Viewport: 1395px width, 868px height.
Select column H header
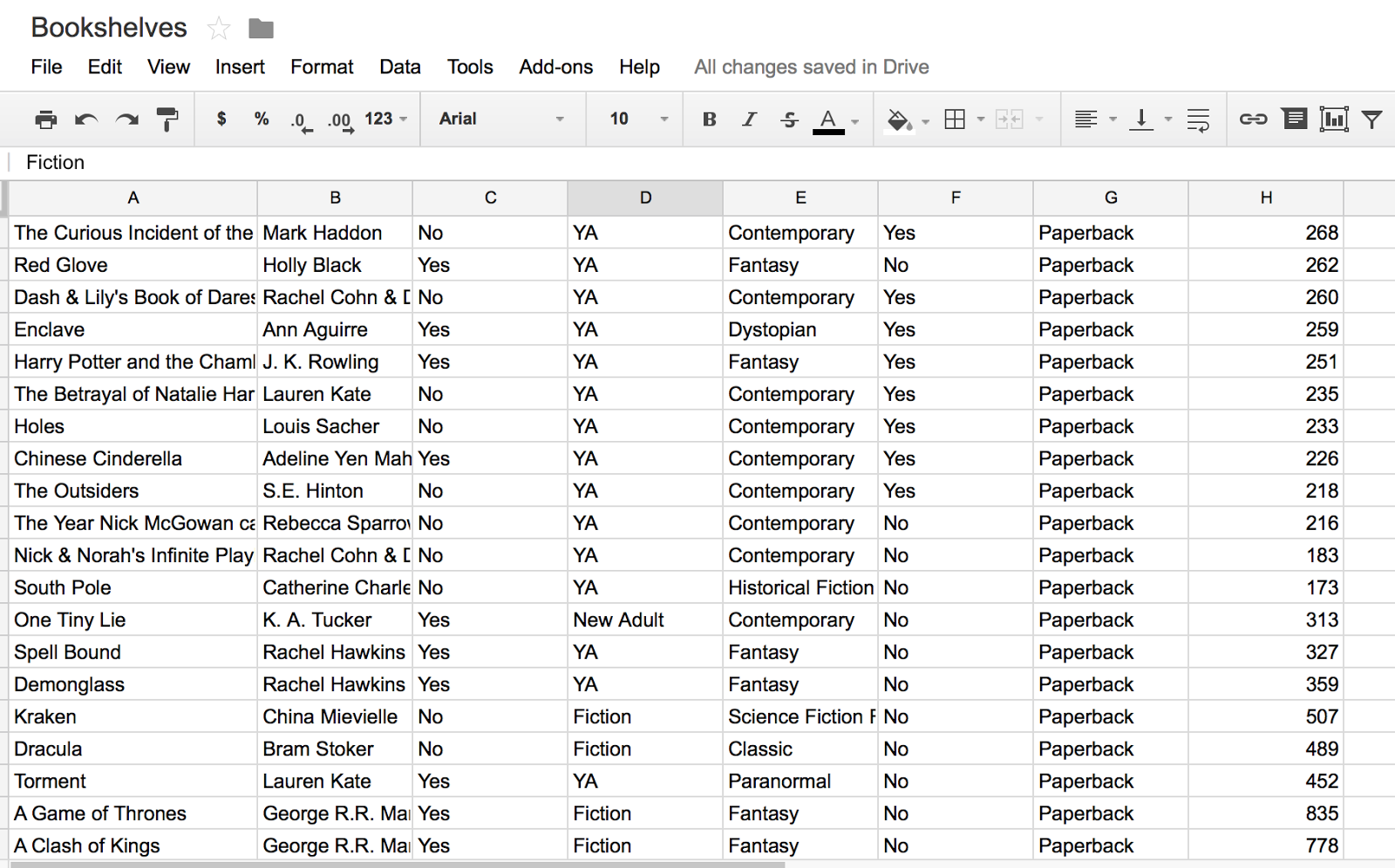pos(1266,198)
